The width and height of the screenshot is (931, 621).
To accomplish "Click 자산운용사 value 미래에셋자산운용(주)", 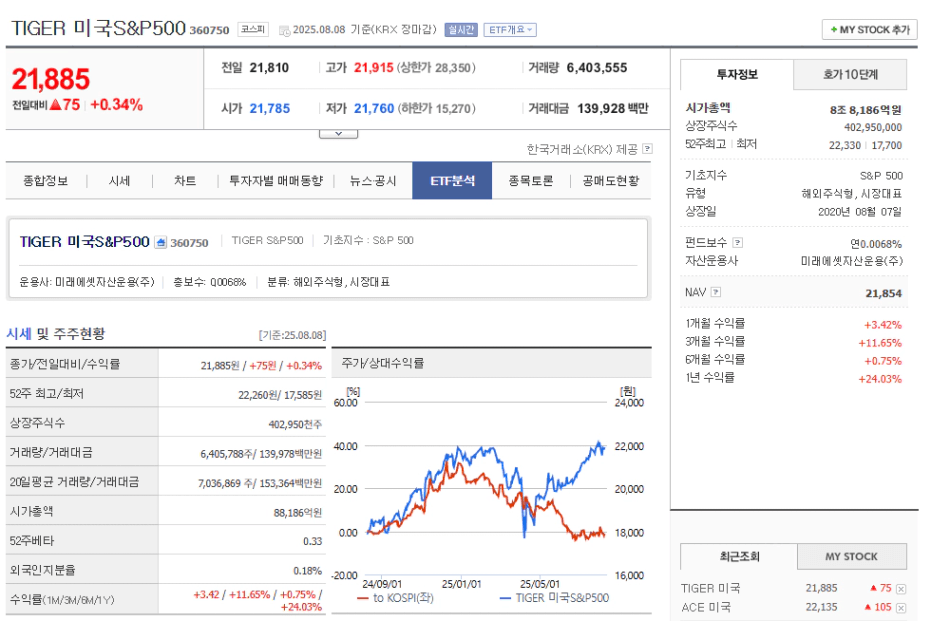I will pos(851,261).
